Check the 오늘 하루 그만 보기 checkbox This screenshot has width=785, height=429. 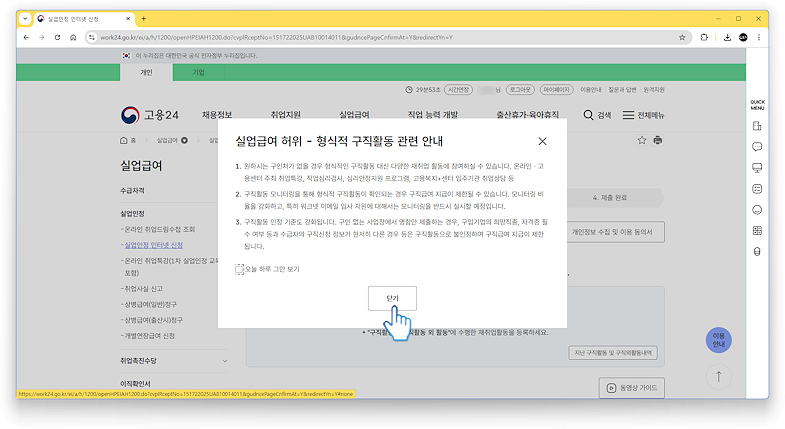click(239, 269)
